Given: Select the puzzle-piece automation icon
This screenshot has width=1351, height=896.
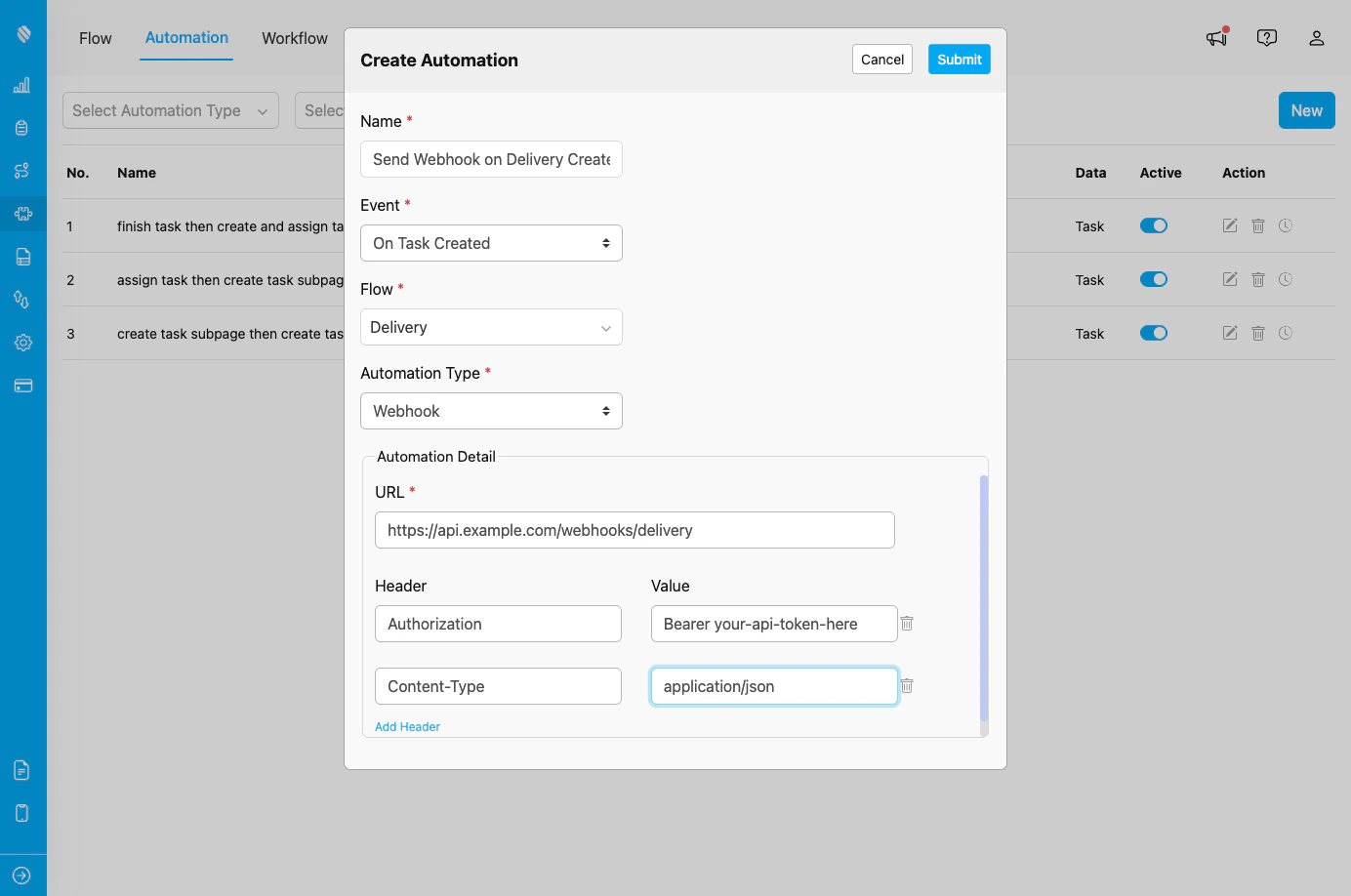Looking at the screenshot, I should coord(22,214).
